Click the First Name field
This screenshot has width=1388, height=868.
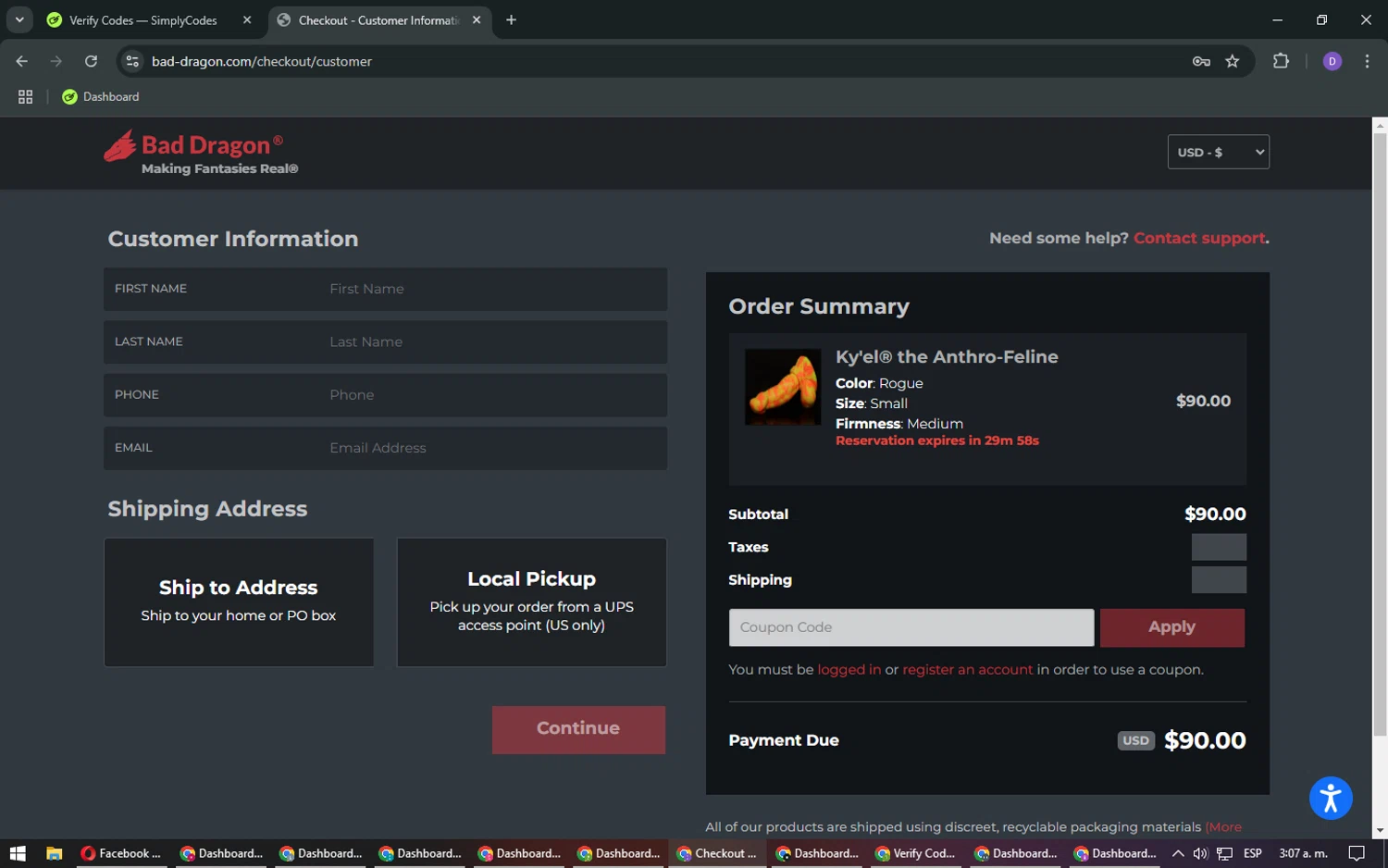coord(385,289)
